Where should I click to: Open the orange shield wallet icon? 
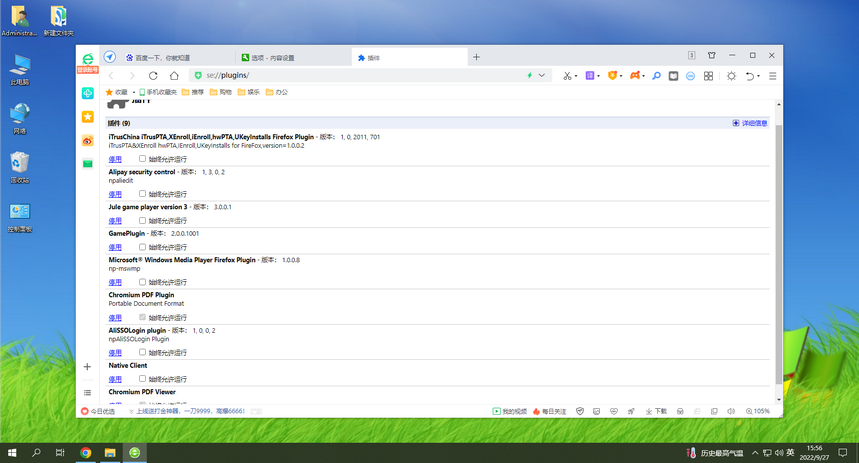tap(612, 76)
